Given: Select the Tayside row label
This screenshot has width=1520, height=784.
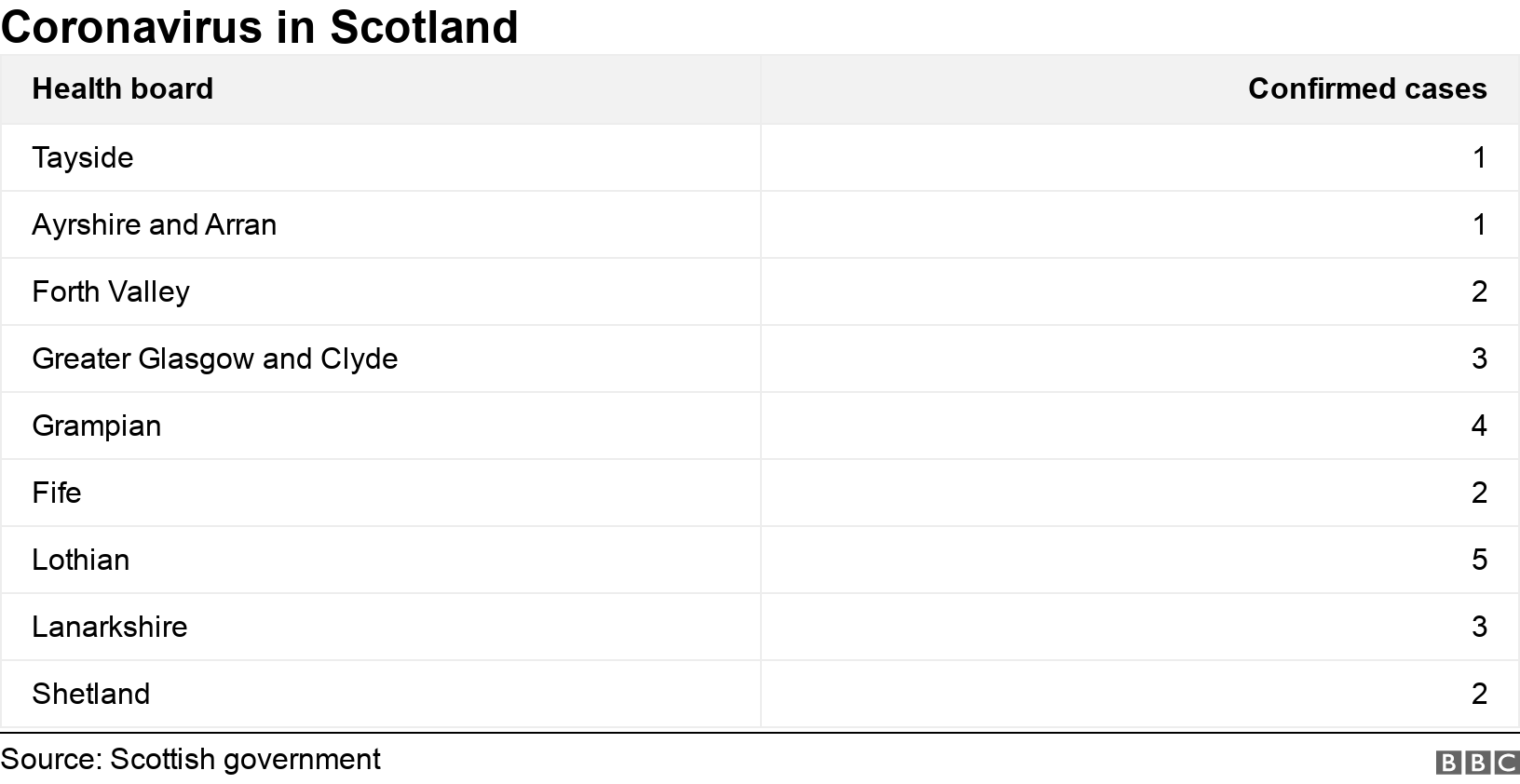Looking at the screenshot, I should pyautogui.click(x=83, y=157).
